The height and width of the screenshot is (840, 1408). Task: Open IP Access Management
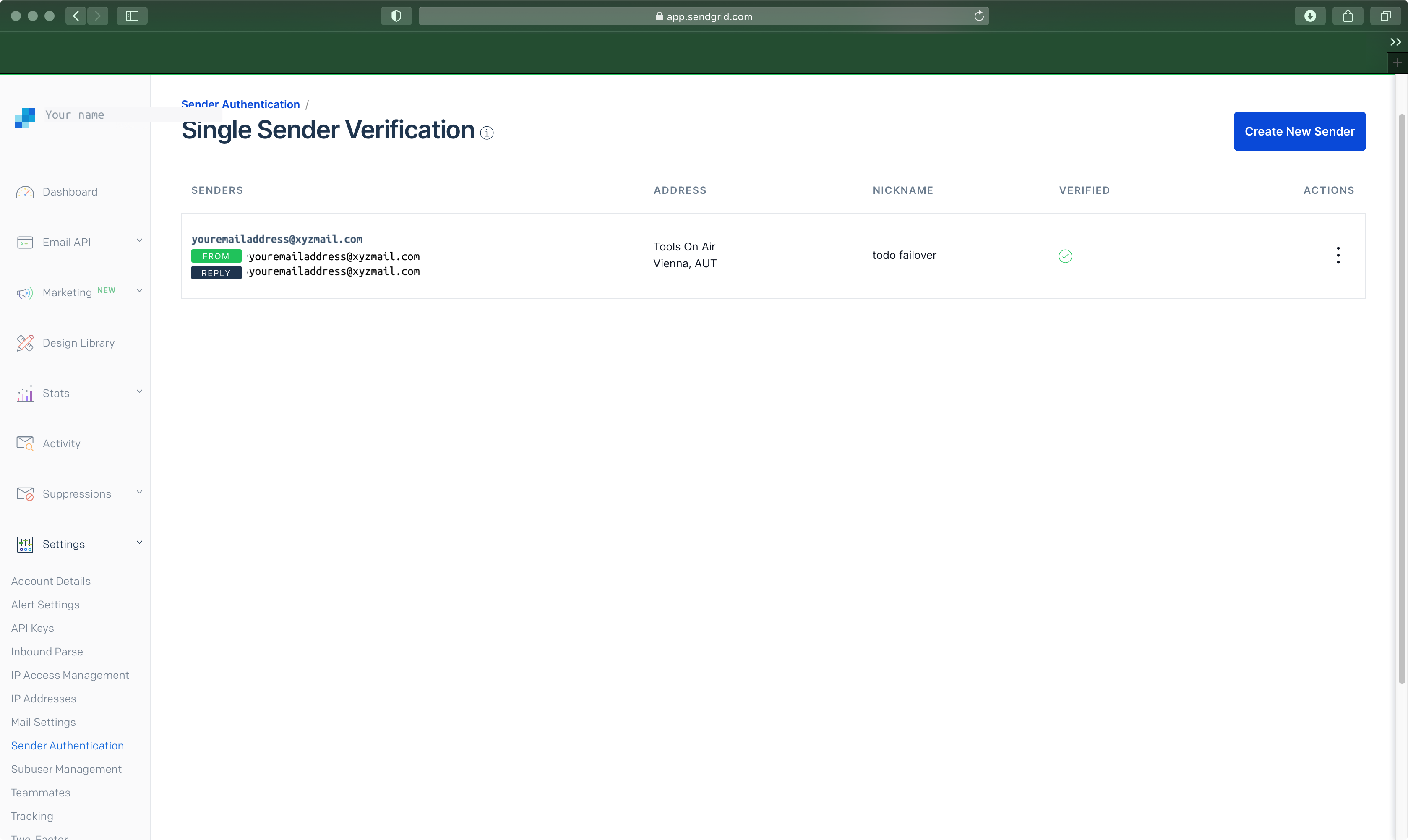pyautogui.click(x=70, y=675)
